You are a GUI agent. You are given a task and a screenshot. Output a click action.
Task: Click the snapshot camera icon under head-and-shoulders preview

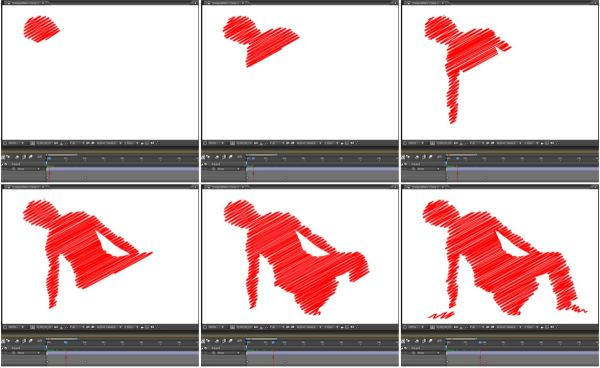coord(256,143)
